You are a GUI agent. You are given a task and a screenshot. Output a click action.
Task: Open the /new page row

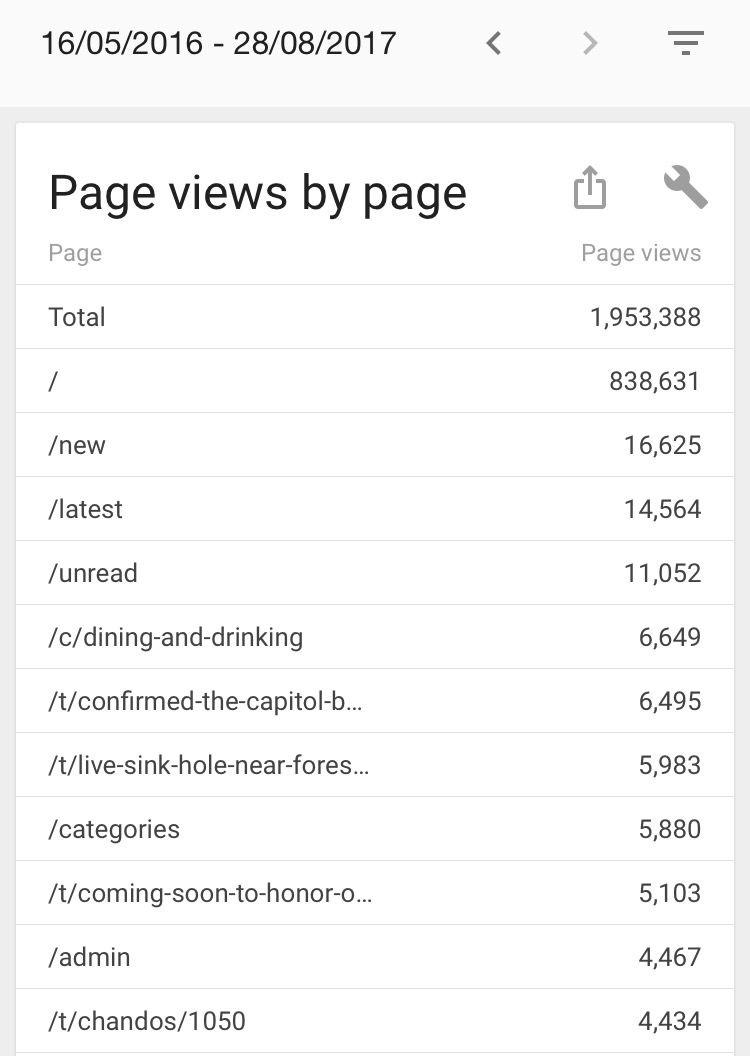click(x=374, y=445)
